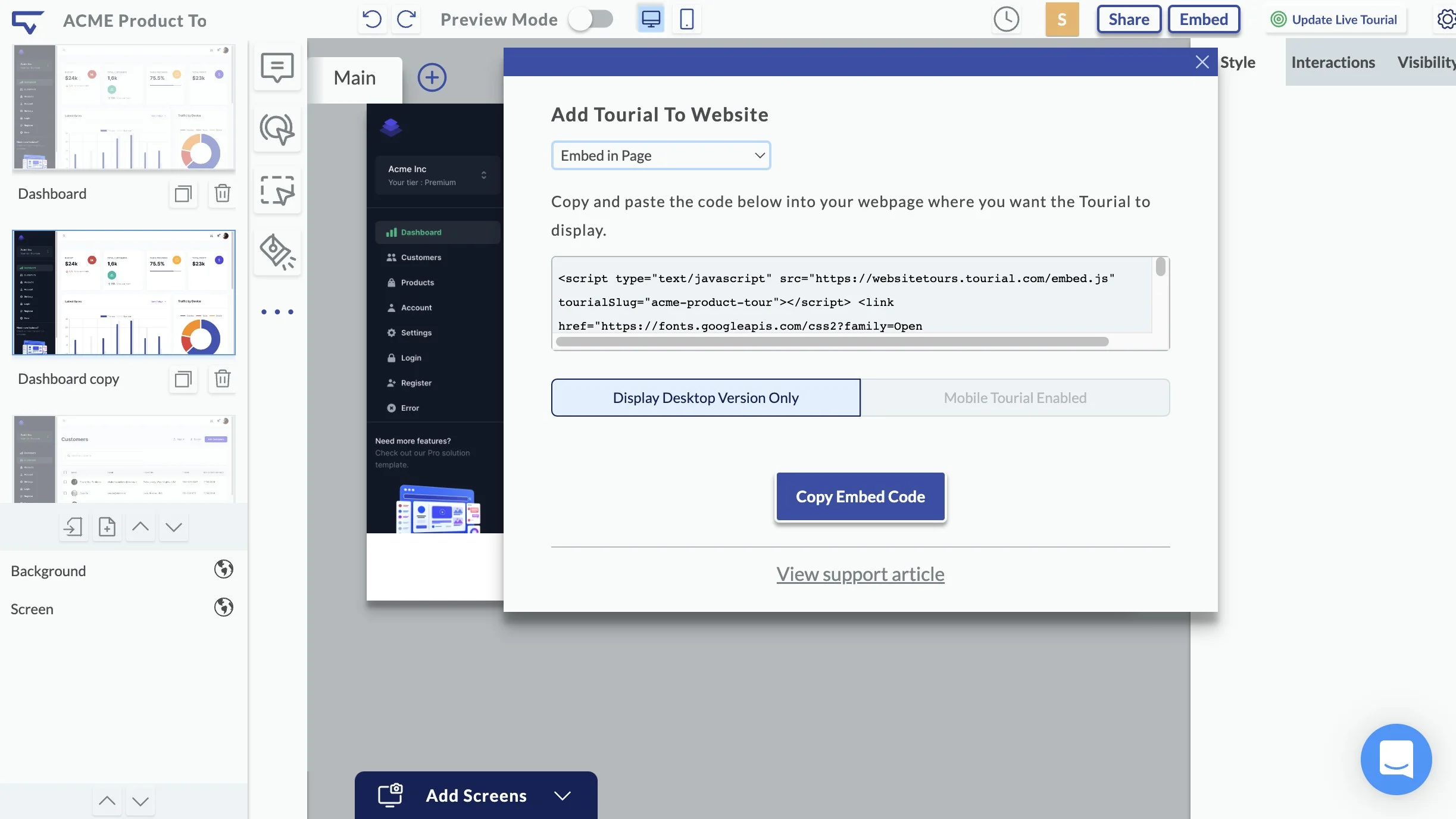Click Login in the preview sidebar
Image resolution: width=1456 pixels, height=819 pixels.
[411, 358]
